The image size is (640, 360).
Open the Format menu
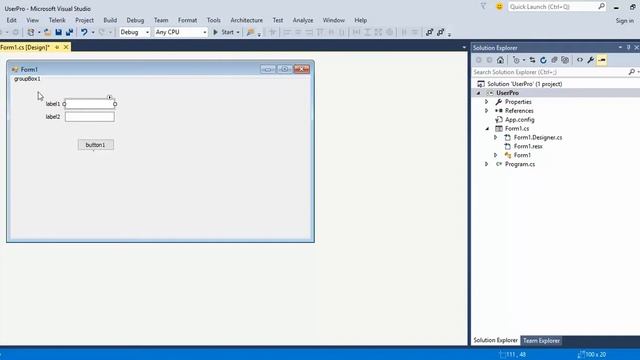coord(187,20)
